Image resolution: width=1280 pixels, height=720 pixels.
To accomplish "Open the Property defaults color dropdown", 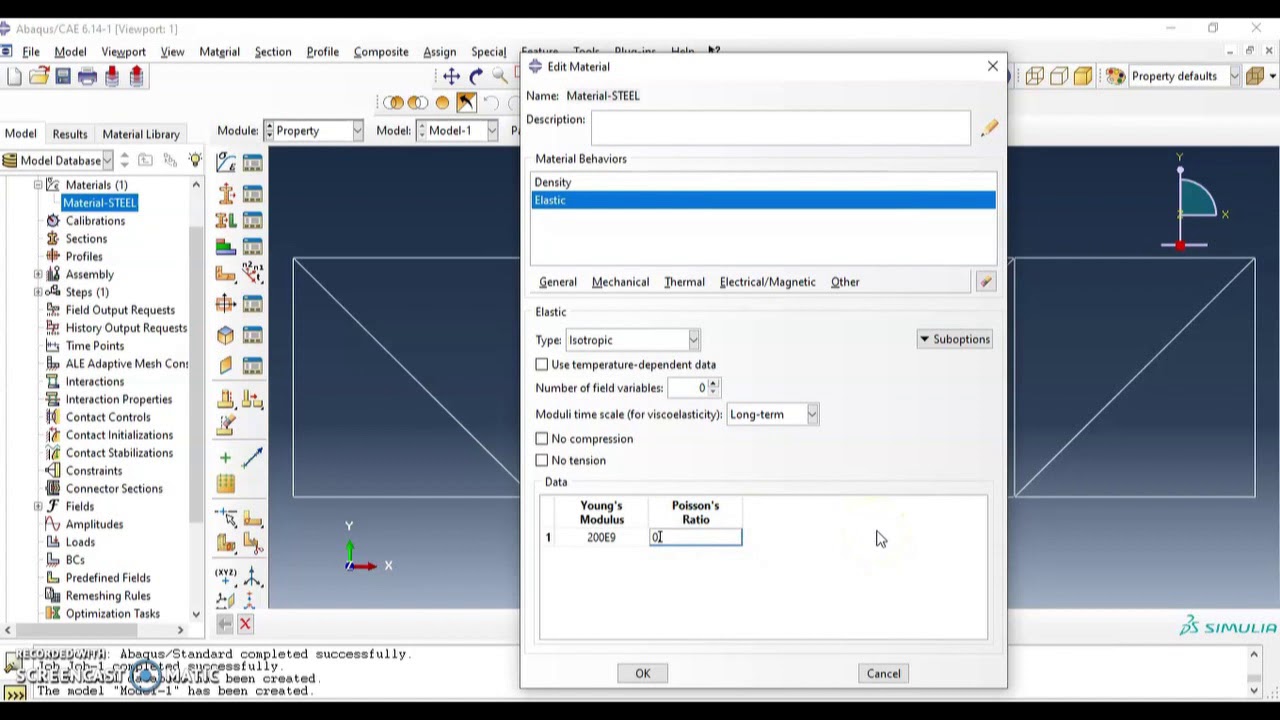I will click(1184, 76).
